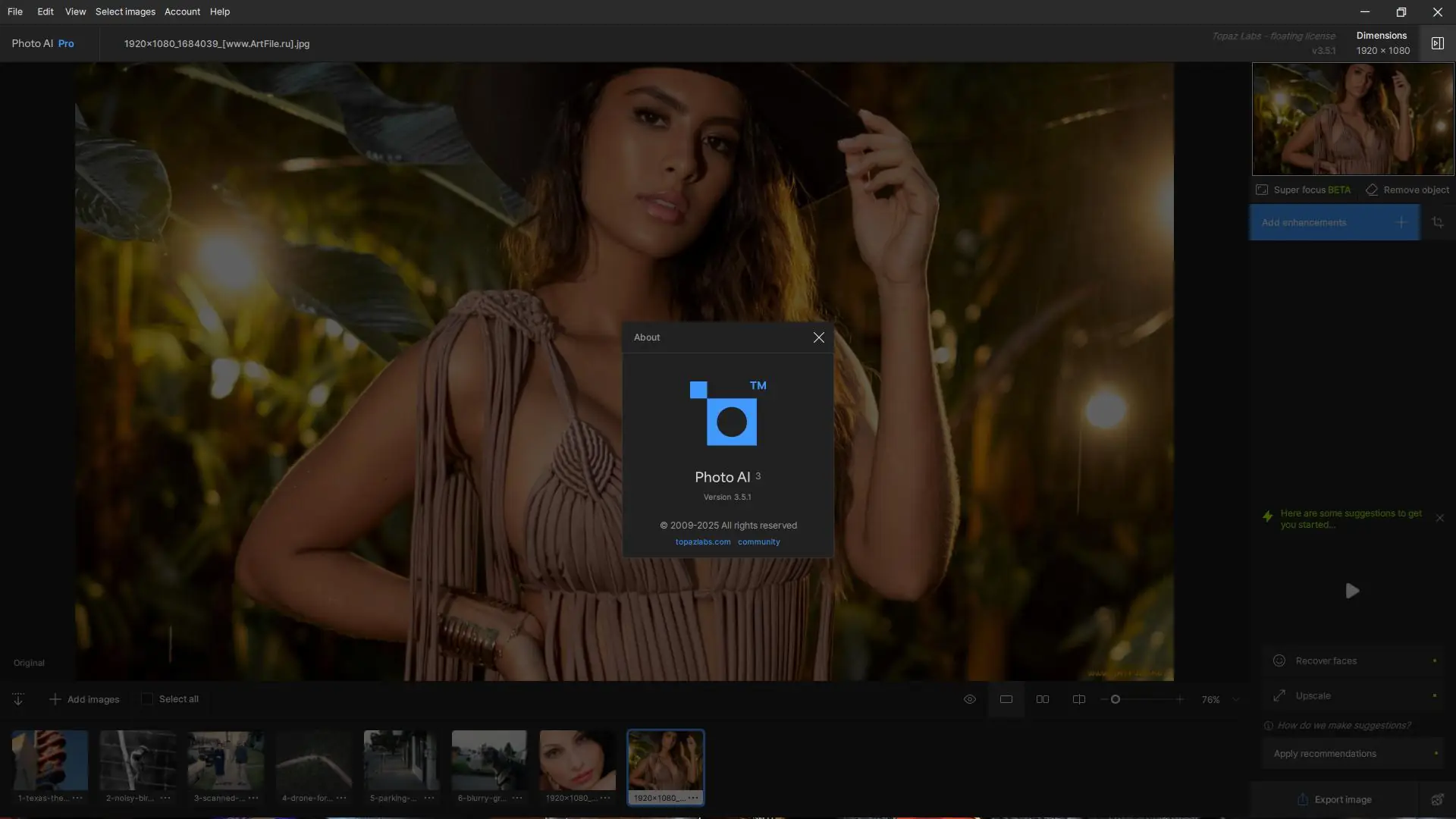Click the export settings icon beside Export image
Viewport: 1456px width, 819px height.
(1437, 799)
